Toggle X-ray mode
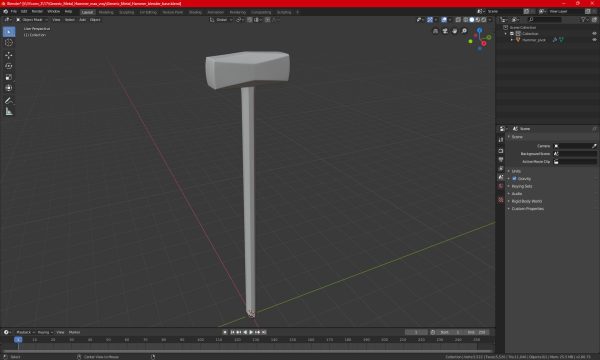The image size is (600, 360). (x=458, y=20)
